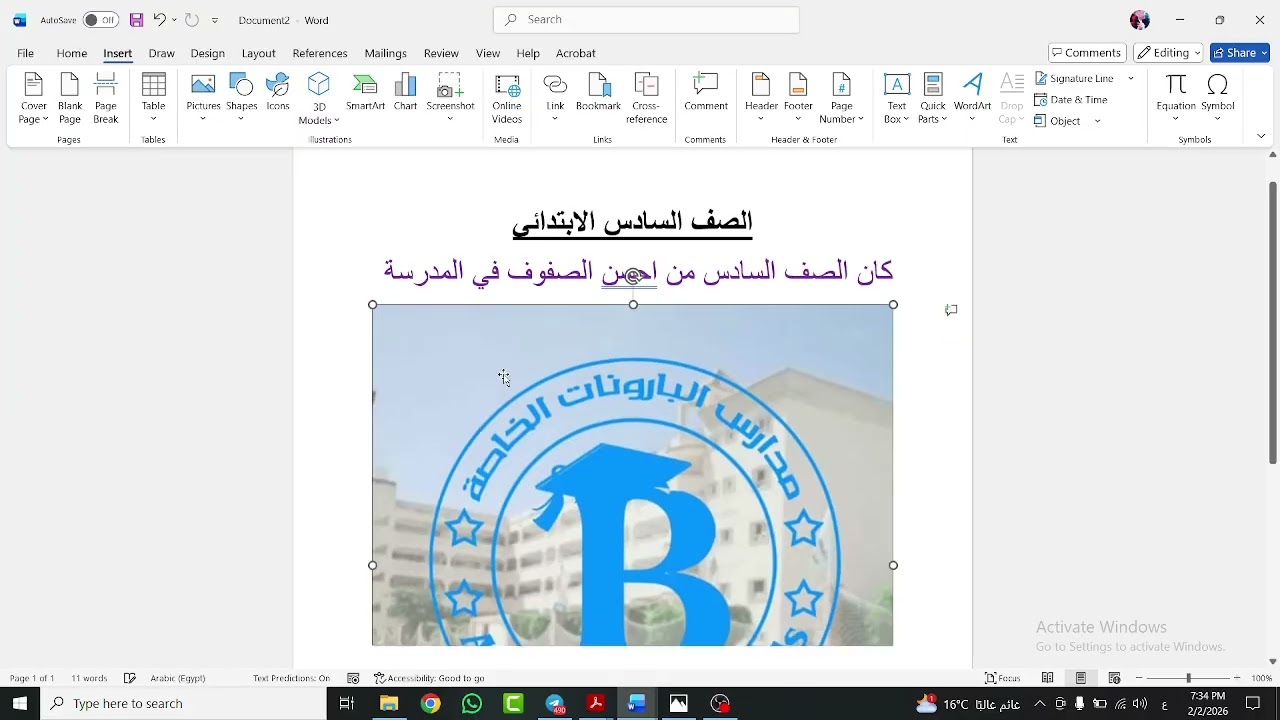Screen dimensions: 1280x720
Task: Click the Screenshot tool
Action: 450,98
